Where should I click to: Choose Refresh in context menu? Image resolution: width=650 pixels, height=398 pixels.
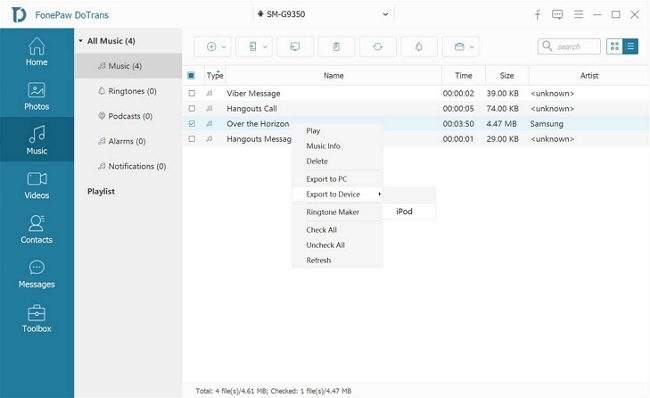(x=337, y=260)
